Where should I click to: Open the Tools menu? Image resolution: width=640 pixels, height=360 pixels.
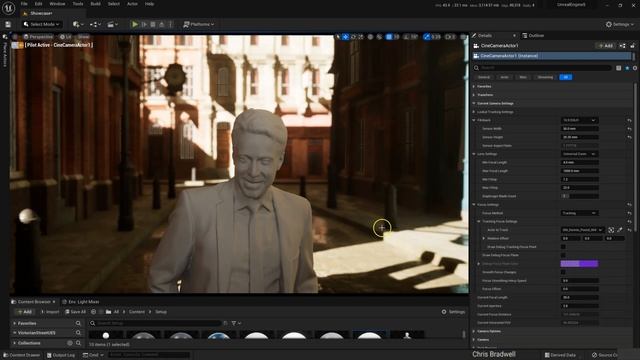click(78, 4)
